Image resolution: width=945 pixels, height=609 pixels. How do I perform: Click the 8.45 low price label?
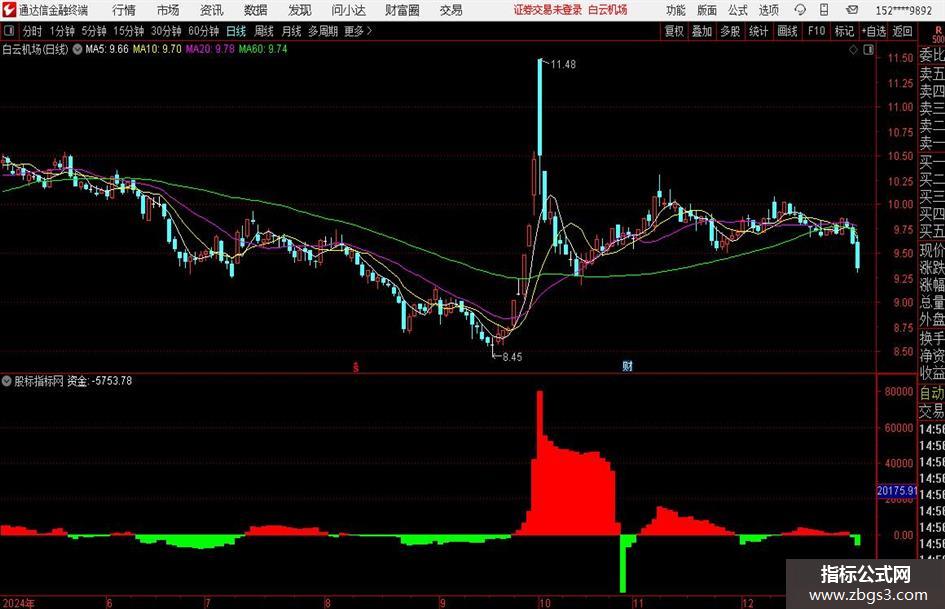click(512, 357)
